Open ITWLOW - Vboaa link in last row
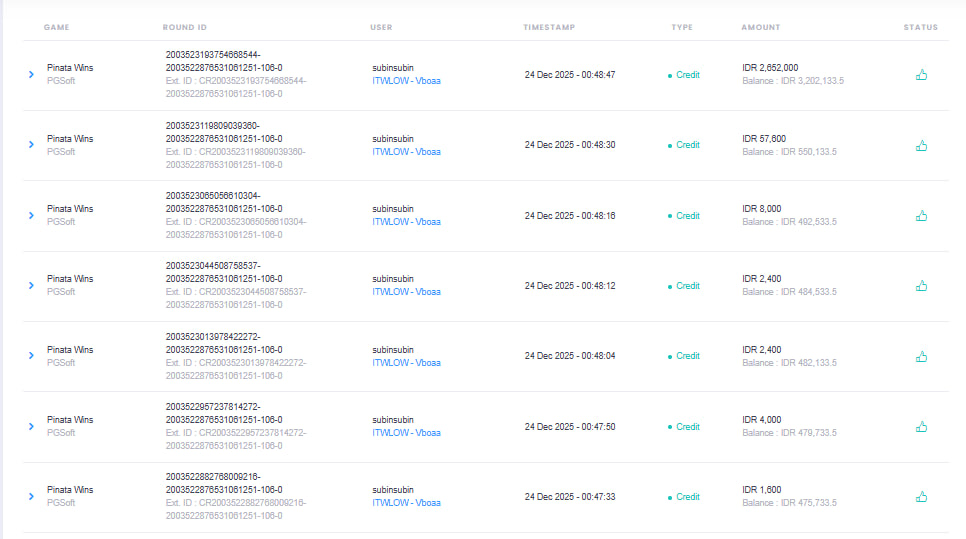This screenshot has height=539, width=966. coord(406,503)
